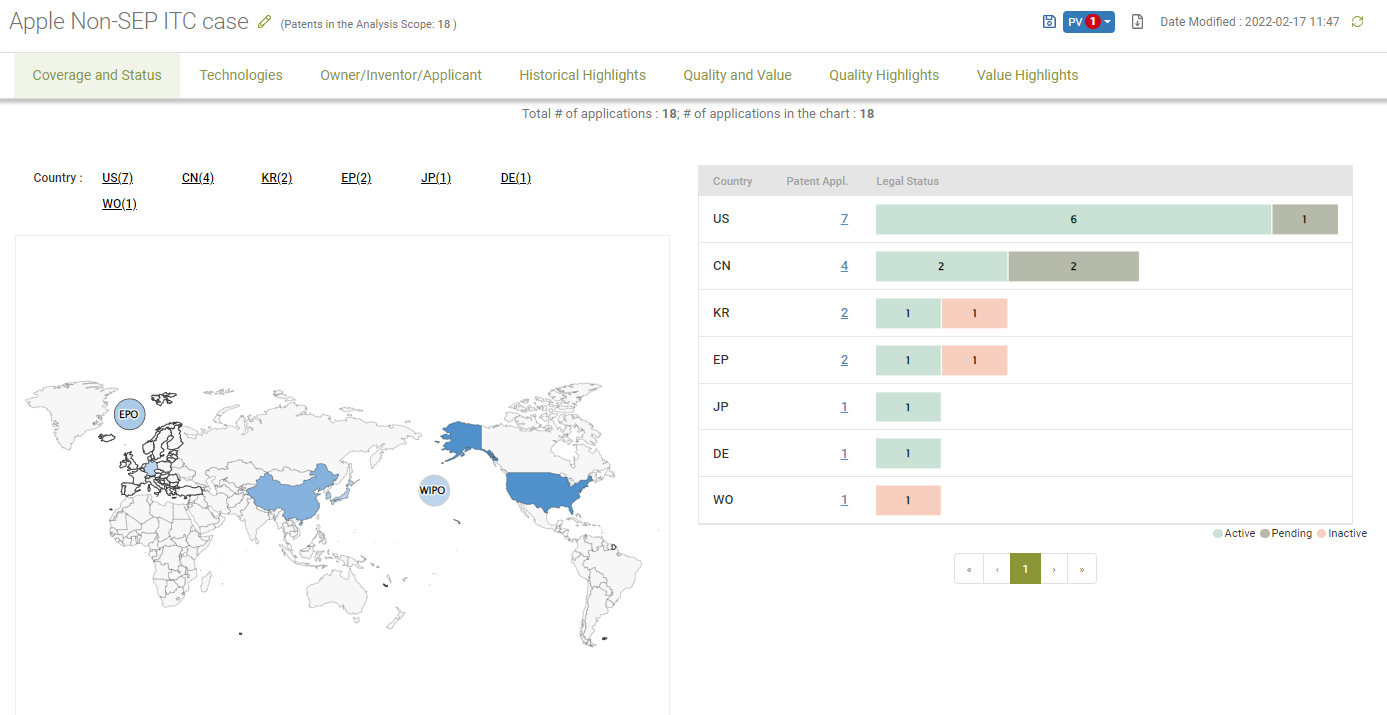Screen dimensions: 1387x715
Task: Click the Date Modified timestamp text
Action: coord(1250,22)
